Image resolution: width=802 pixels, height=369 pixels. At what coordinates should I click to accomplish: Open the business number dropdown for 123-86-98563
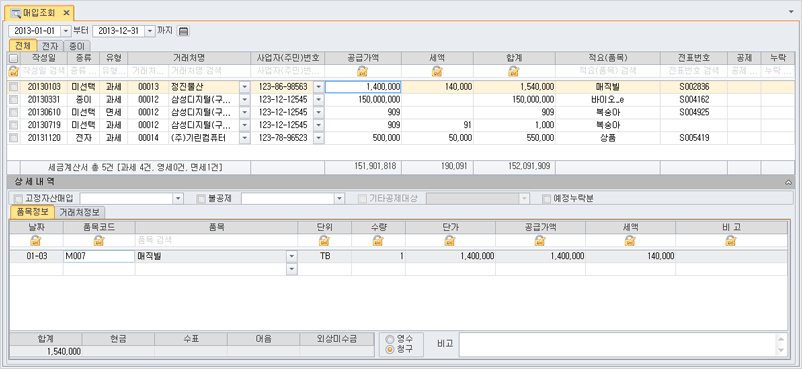[319, 87]
